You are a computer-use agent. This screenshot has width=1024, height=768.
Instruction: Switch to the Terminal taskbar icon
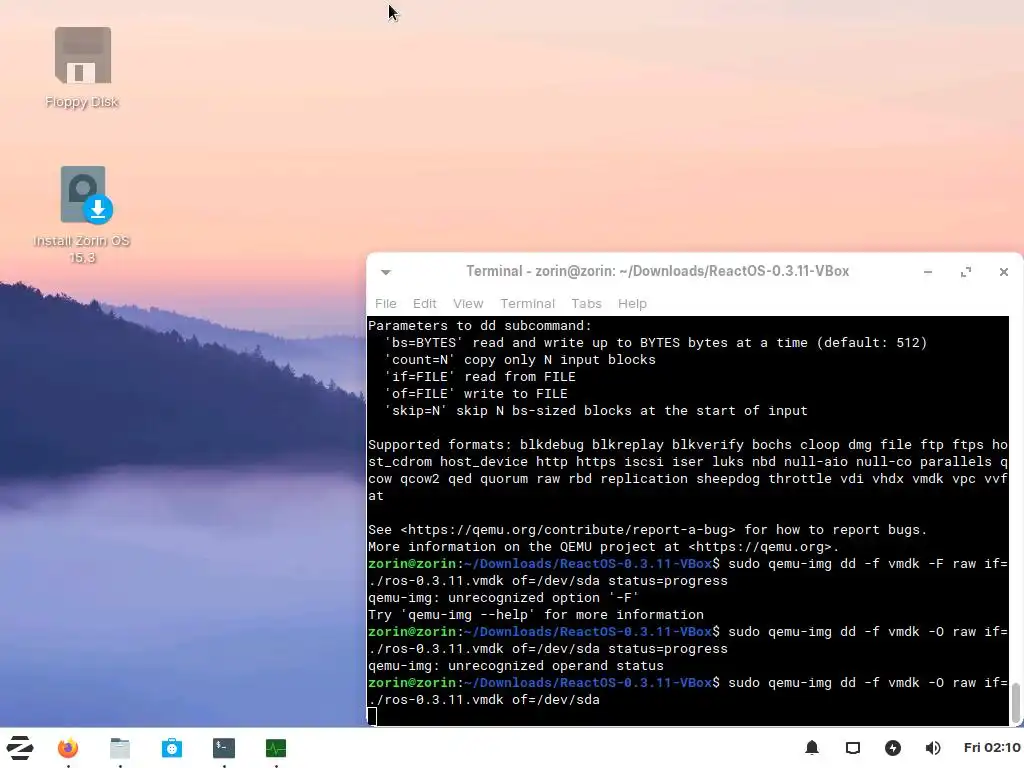[x=224, y=748]
